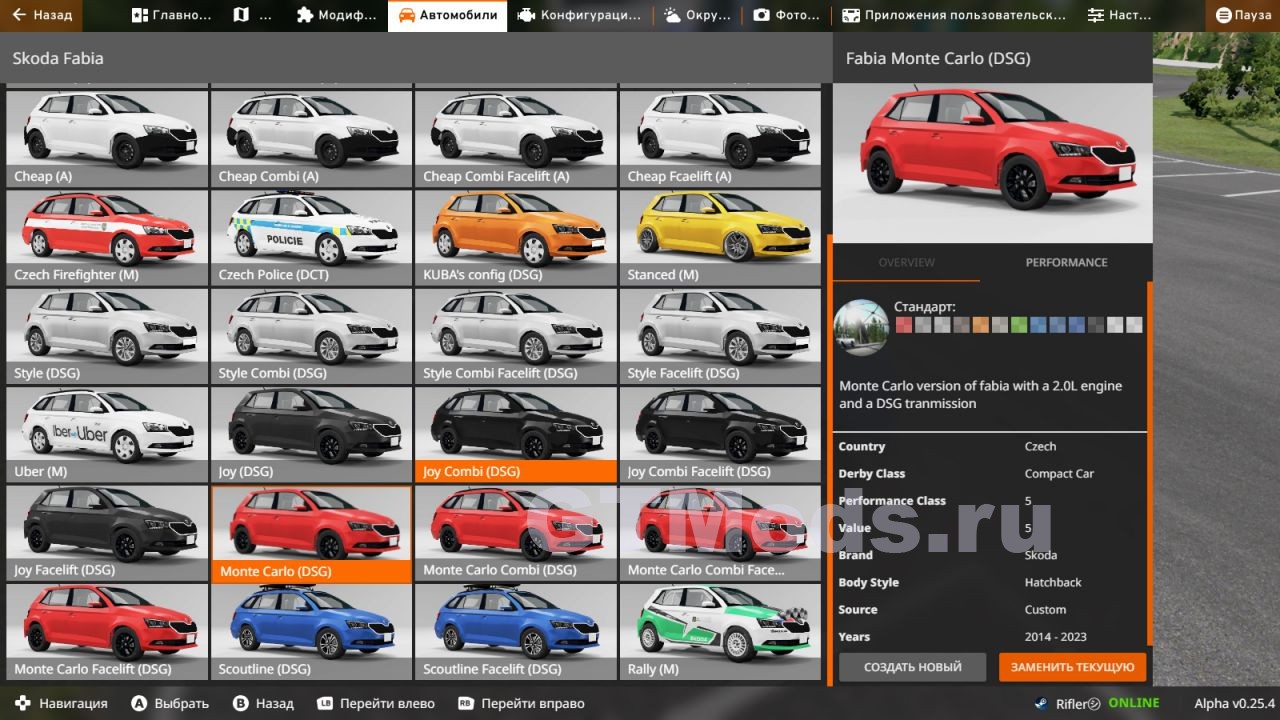Open the Наст... settings tab with sliders icon

click(1118, 15)
